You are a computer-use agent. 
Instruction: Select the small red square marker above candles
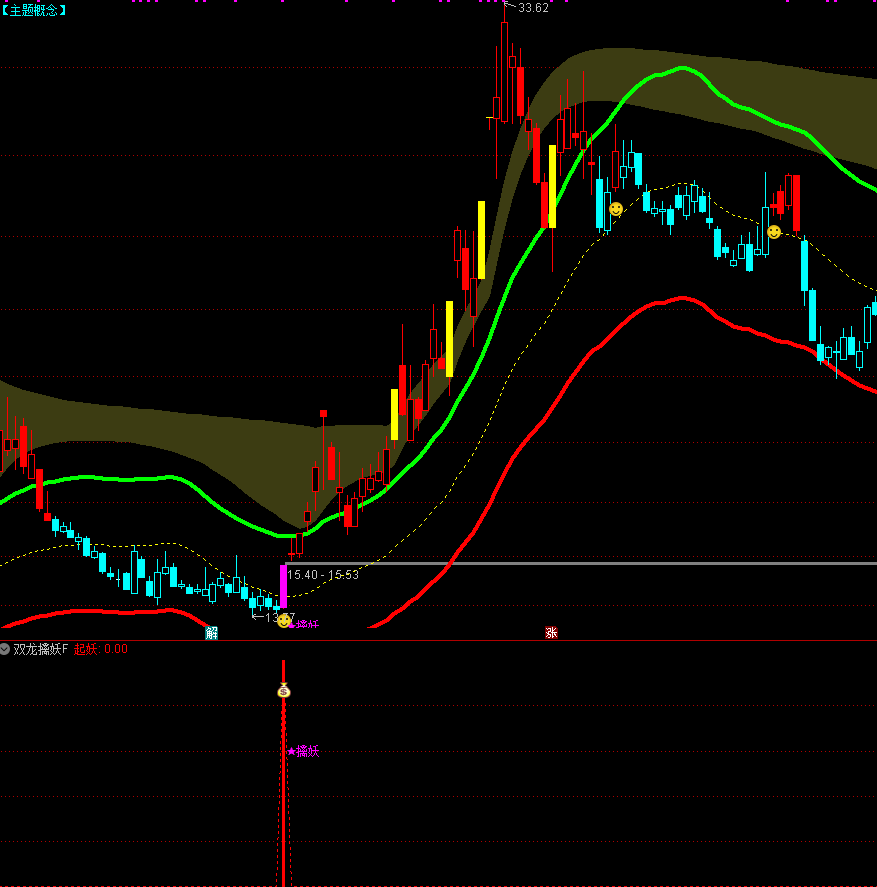coord(323,413)
